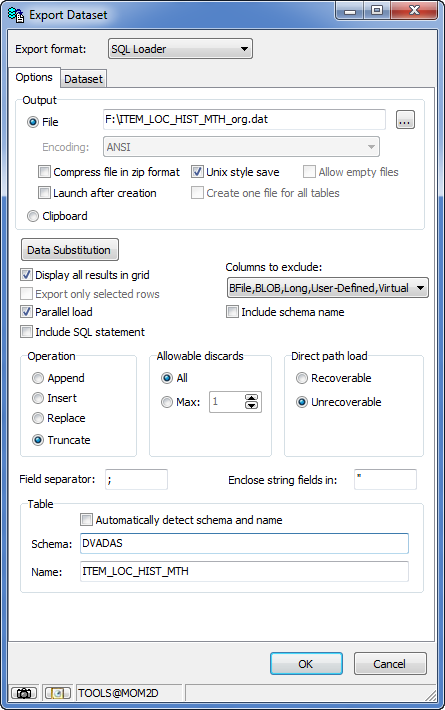
Task: Switch to the Dataset tab
Action: click(83, 79)
